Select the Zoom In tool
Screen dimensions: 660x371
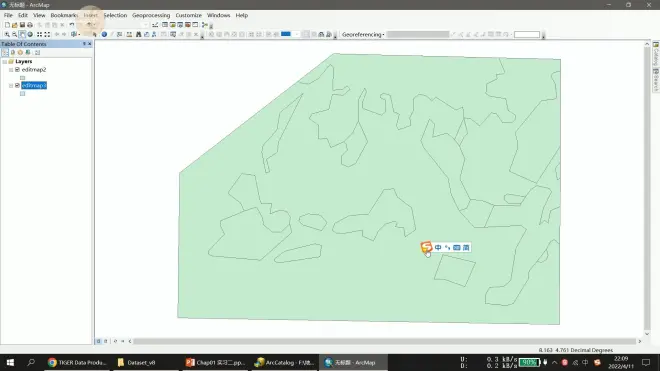(7, 35)
